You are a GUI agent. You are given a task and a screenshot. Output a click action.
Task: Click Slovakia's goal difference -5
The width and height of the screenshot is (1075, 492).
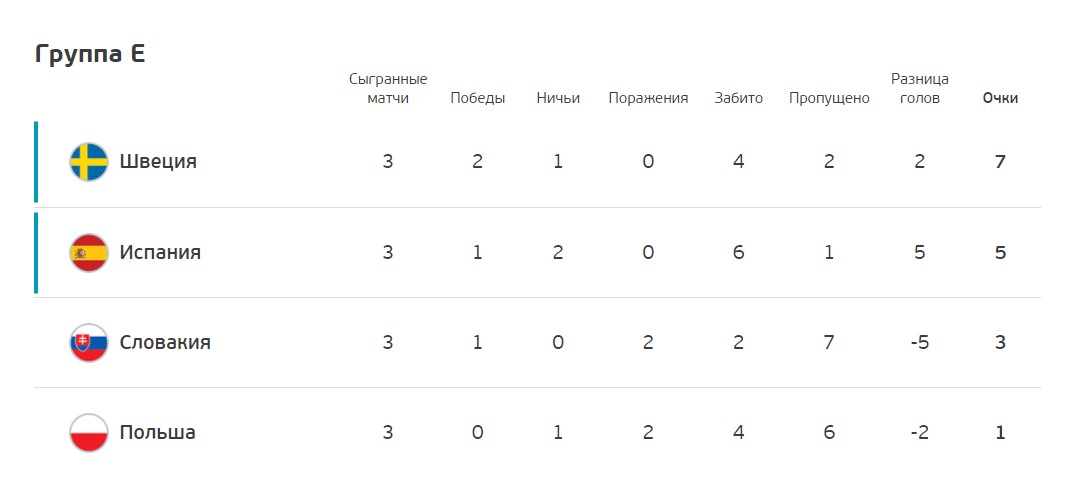point(919,343)
